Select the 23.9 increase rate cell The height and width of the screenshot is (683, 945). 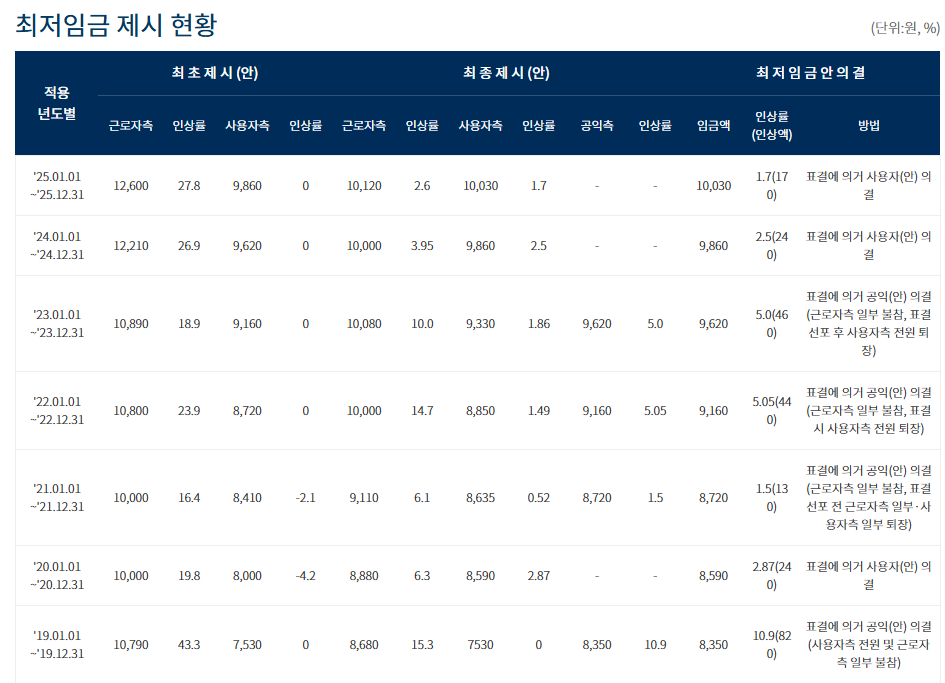click(189, 411)
